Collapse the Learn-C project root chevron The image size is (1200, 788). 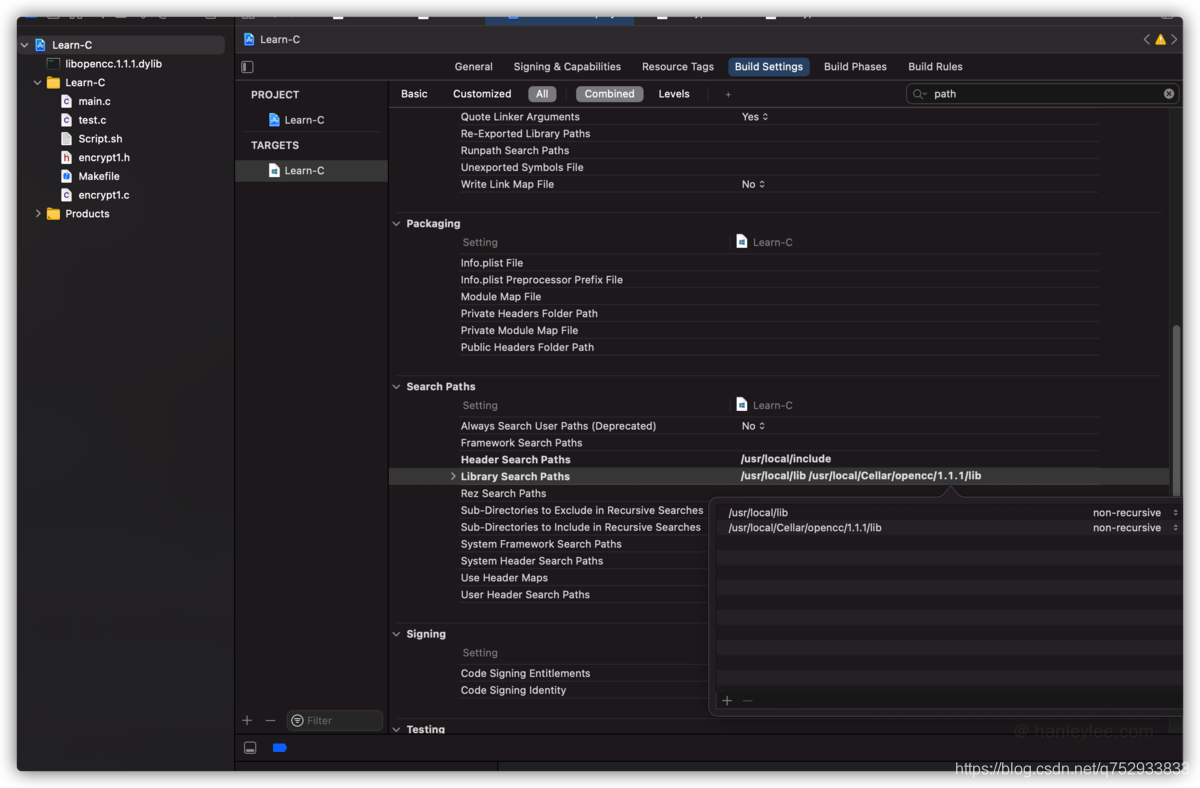(25, 45)
